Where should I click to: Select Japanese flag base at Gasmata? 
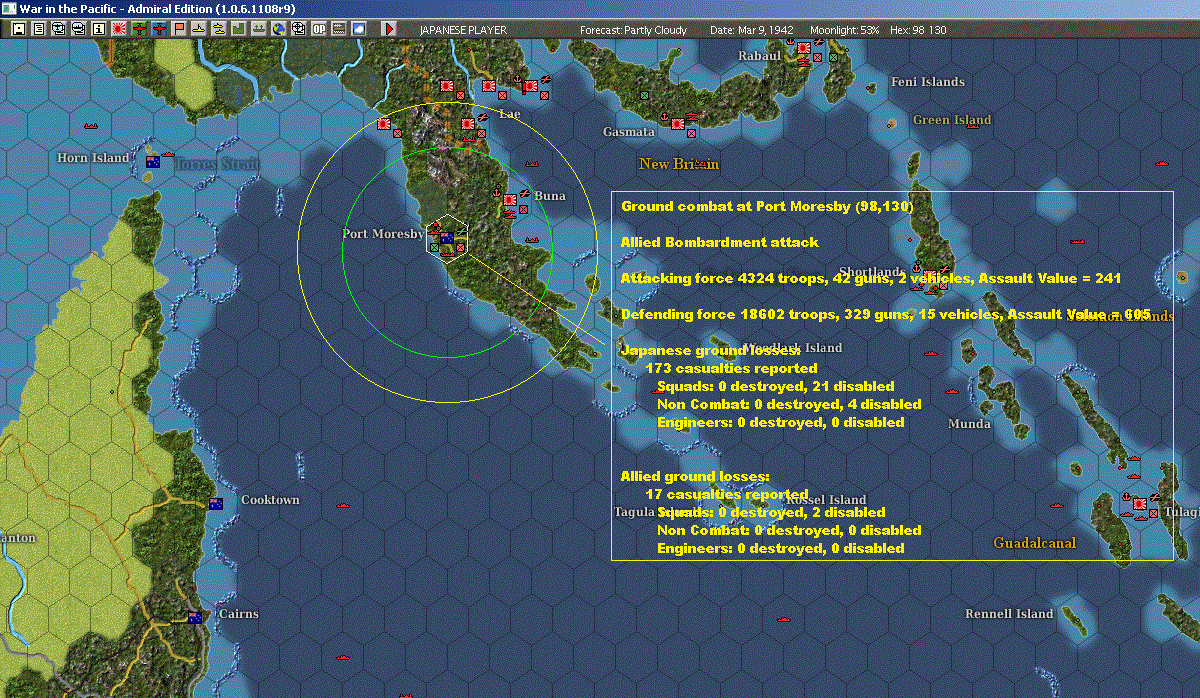(x=677, y=124)
